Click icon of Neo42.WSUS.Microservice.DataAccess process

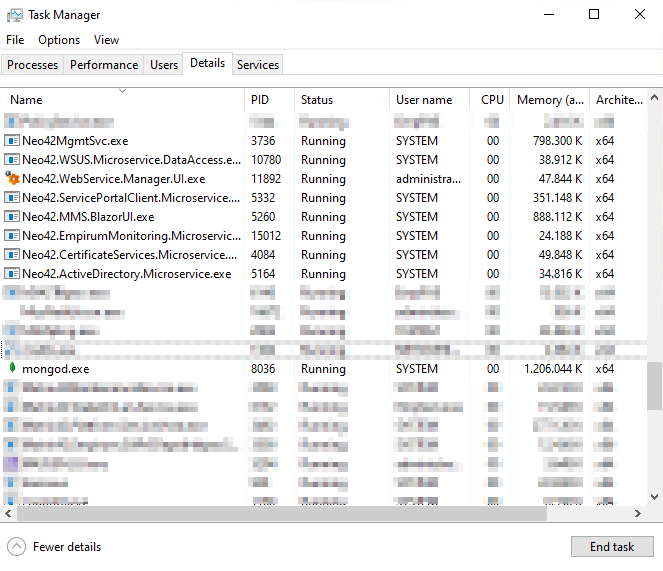pyautogui.click(x=11, y=159)
